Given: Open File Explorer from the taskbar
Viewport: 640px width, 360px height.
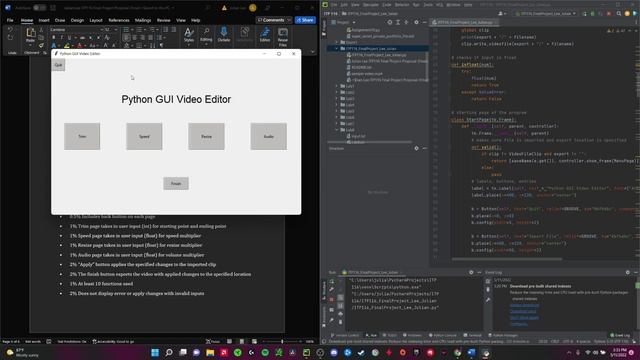Looking at the screenshot, I should coord(210,353).
